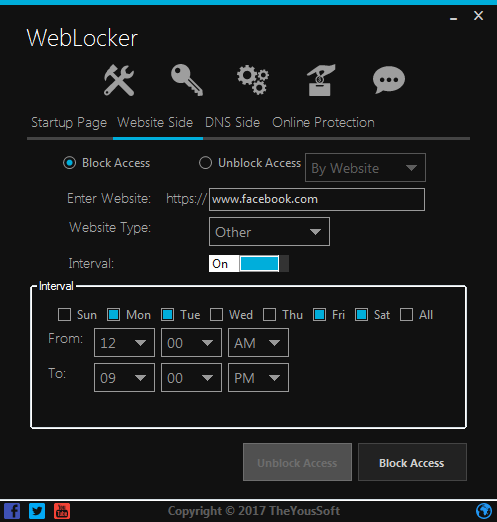Open the hammer and wrench tools icon
This screenshot has height=522, width=497.
pos(119,80)
